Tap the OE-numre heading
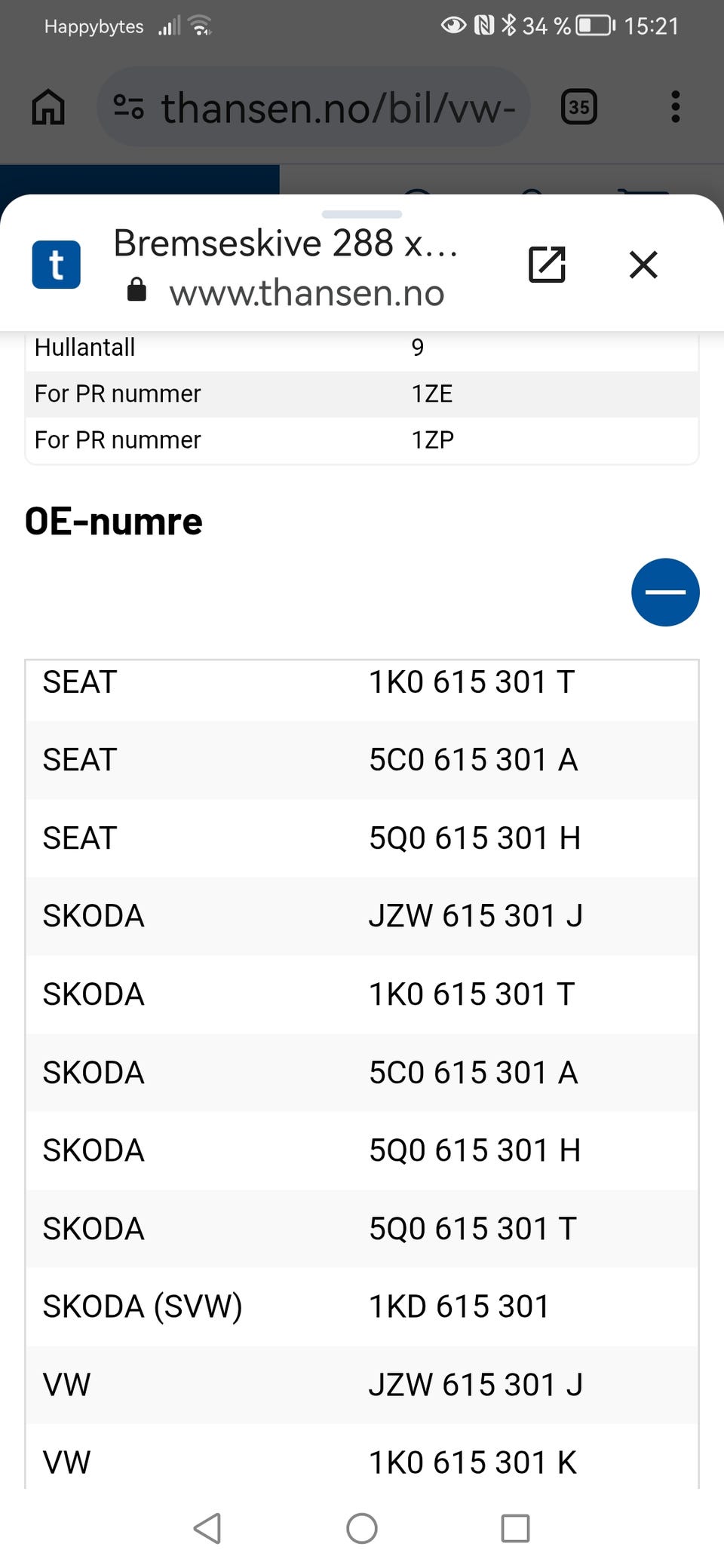Viewport: 724px width, 1568px height. click(114, 522)
